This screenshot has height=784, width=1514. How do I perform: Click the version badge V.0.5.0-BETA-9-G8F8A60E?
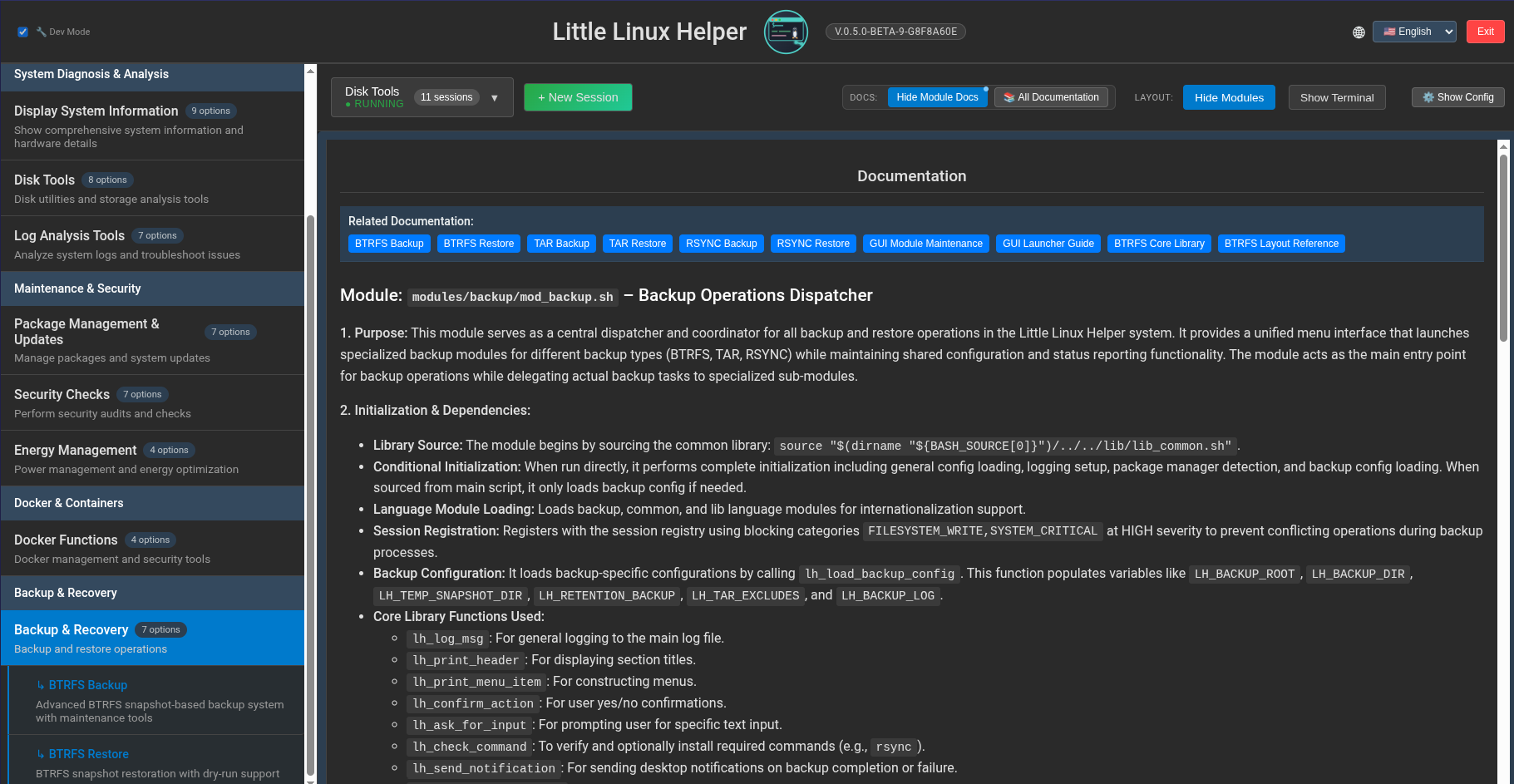coord(895,32)
